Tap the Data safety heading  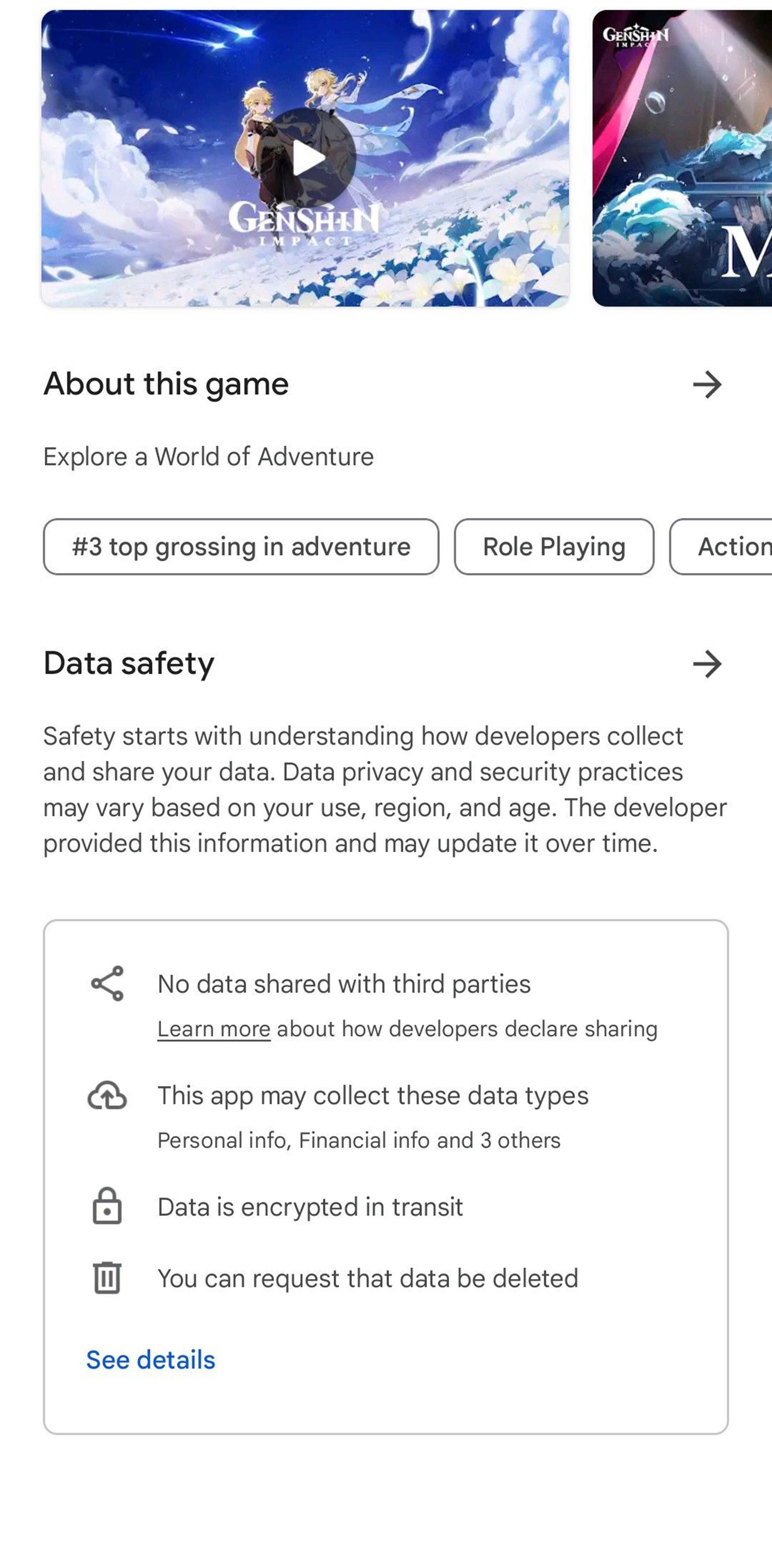tap(129, 663)
